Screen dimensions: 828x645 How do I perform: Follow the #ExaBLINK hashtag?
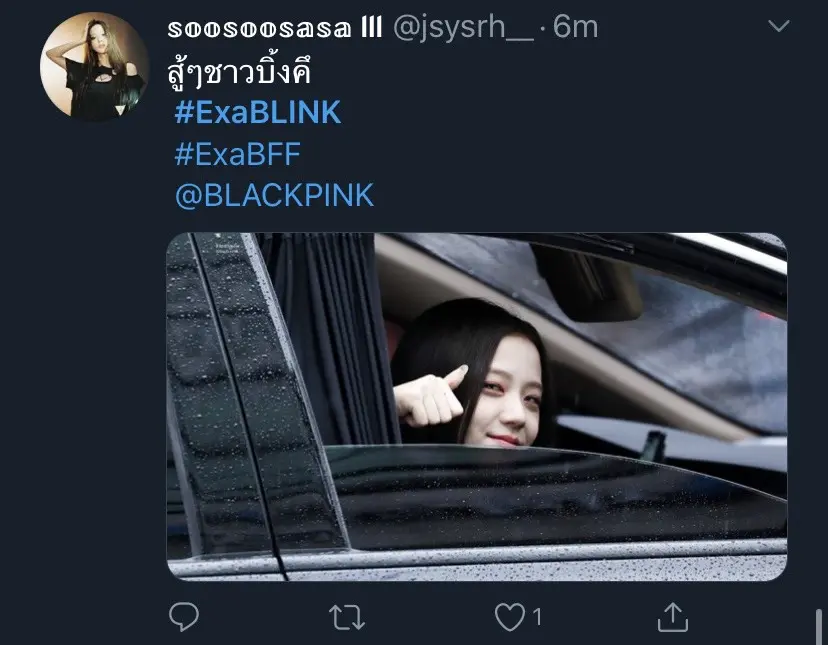point(258,113)
